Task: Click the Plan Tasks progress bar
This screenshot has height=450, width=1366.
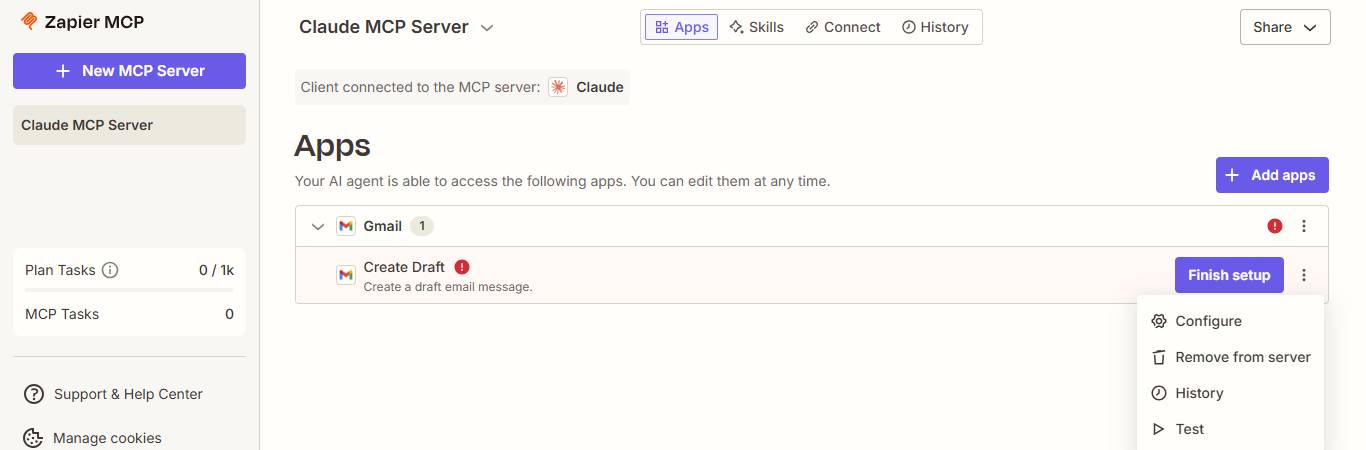Action: pos(129,290)
